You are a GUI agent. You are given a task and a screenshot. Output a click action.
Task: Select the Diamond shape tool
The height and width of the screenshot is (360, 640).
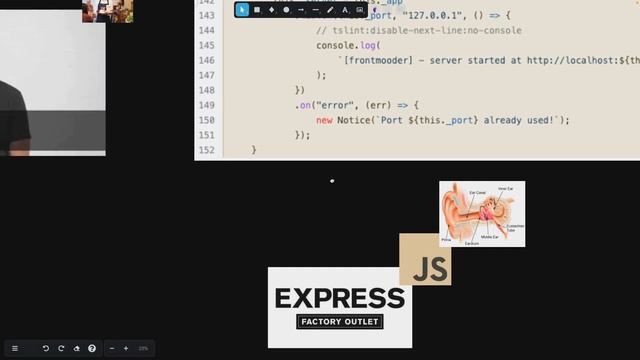tap(271, 10)
